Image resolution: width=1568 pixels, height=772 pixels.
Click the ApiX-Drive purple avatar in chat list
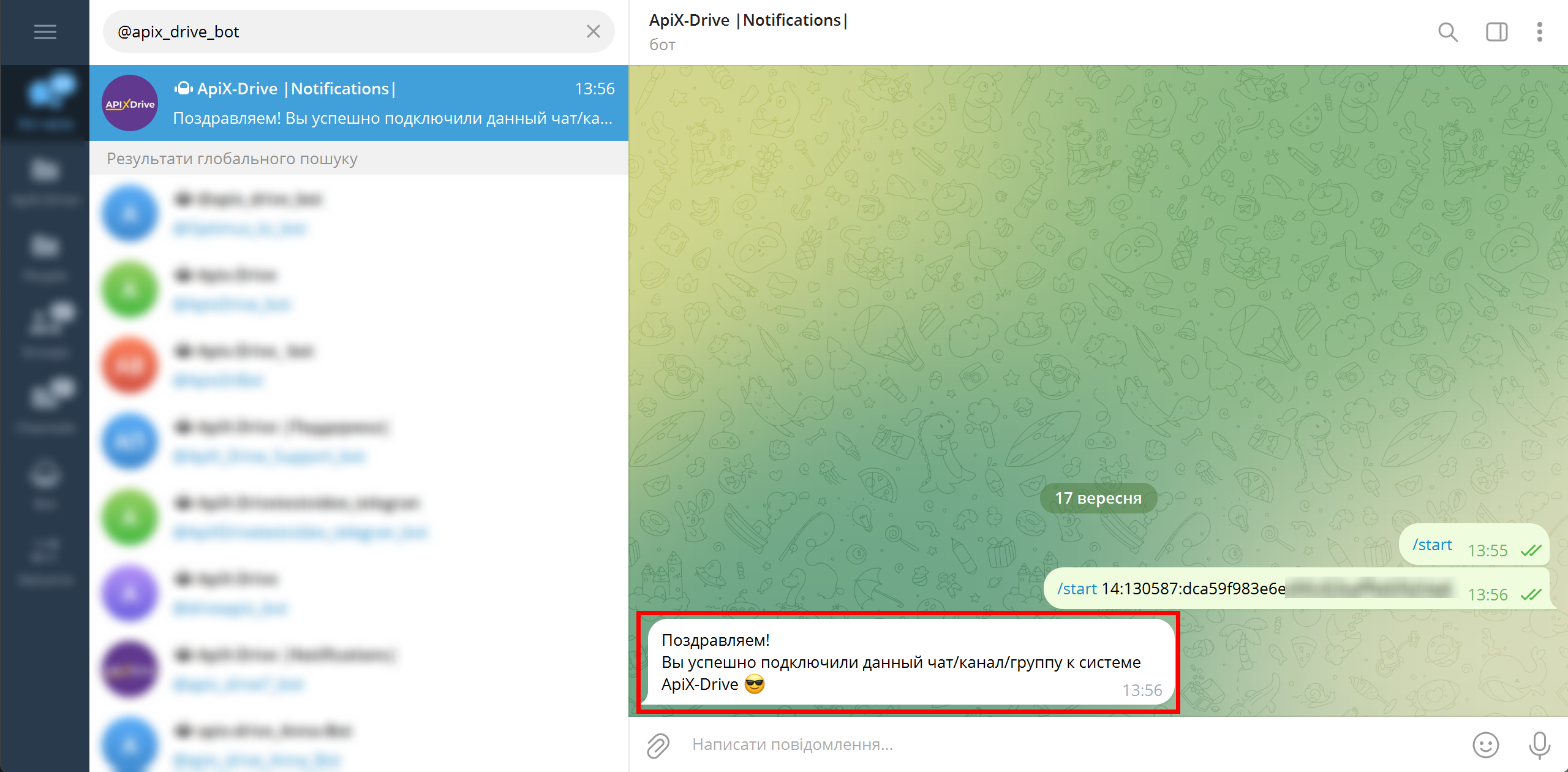[x=130, y=103]
